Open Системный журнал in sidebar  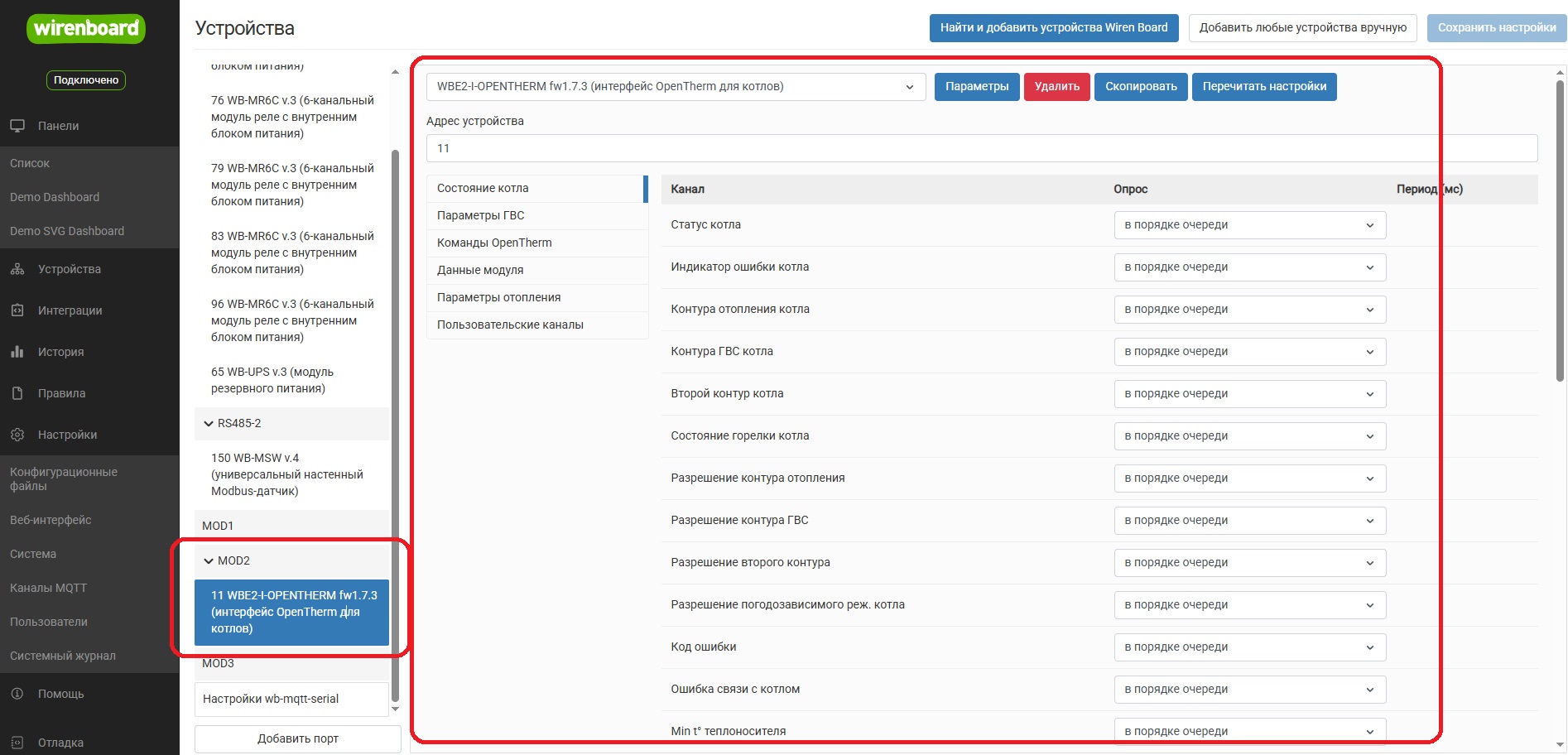[x=89, y=656]
